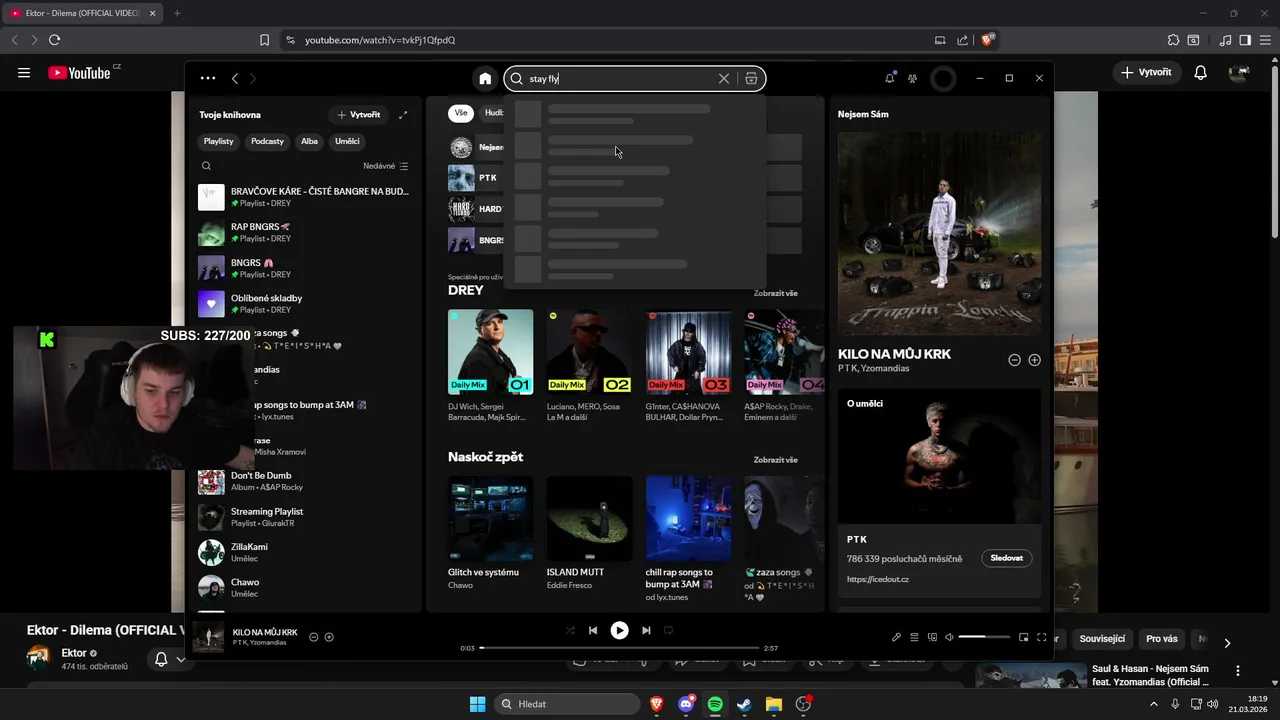This screenshot has width=1280, height=720.
Task: Select the Vše filter chip
Action: tap(461, 113)
